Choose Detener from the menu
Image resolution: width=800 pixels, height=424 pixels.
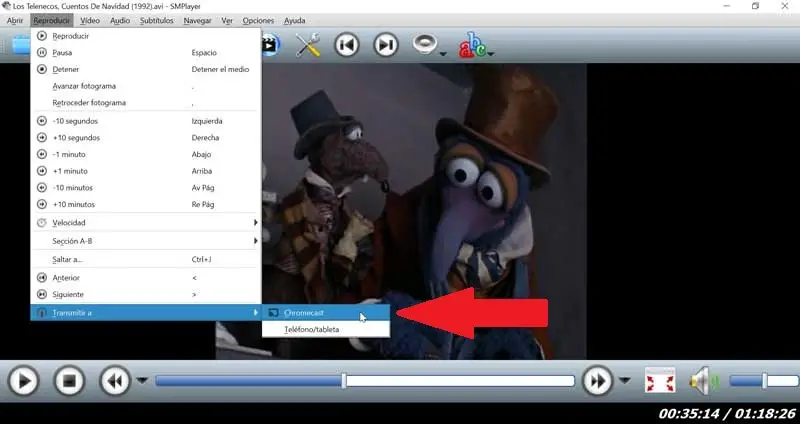pos(146,69)
